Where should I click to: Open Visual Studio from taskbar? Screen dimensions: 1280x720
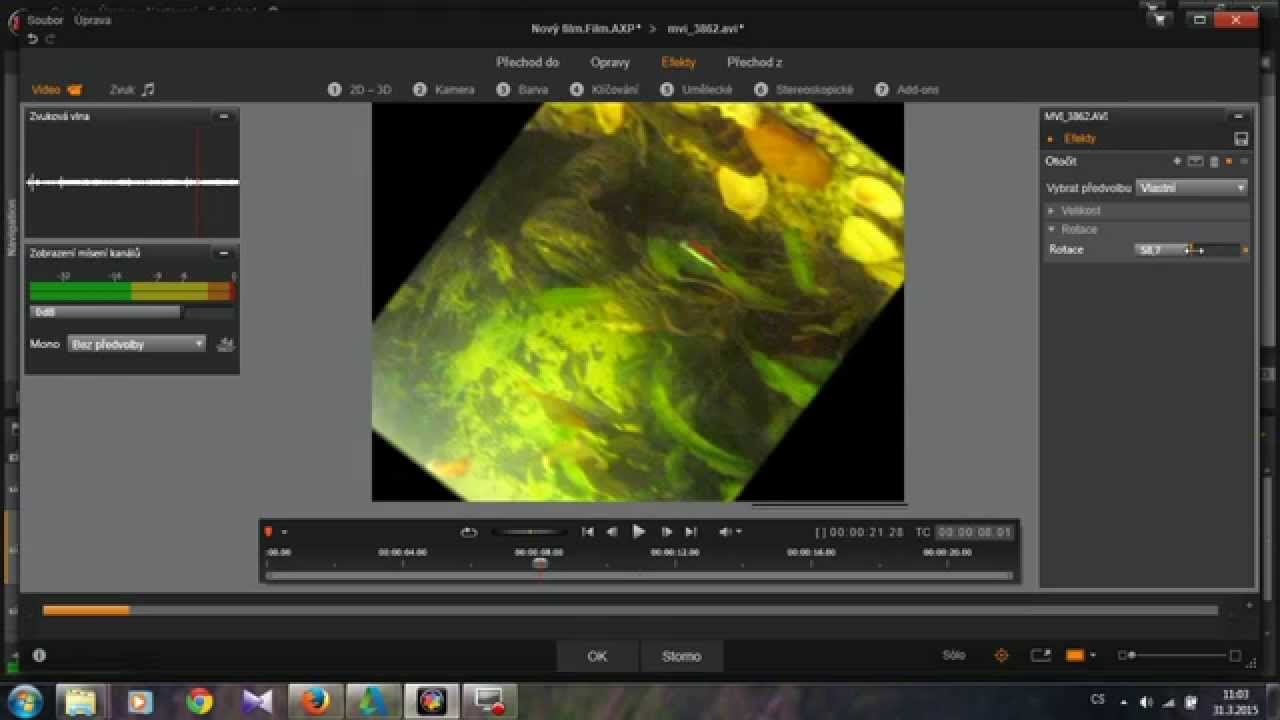click(257, 702)
